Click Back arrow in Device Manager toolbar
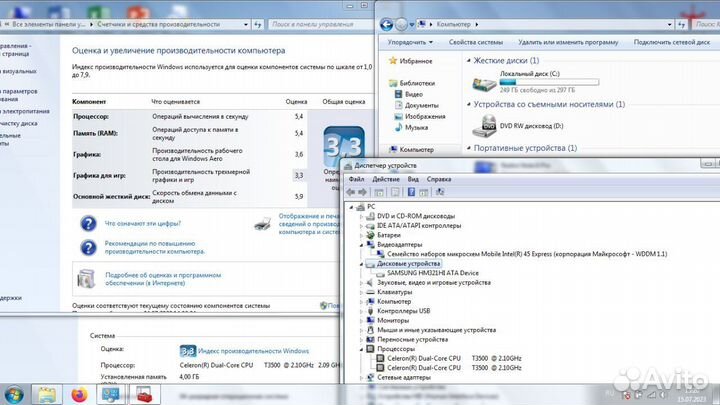The image size is (720, 405). (351, 192)
